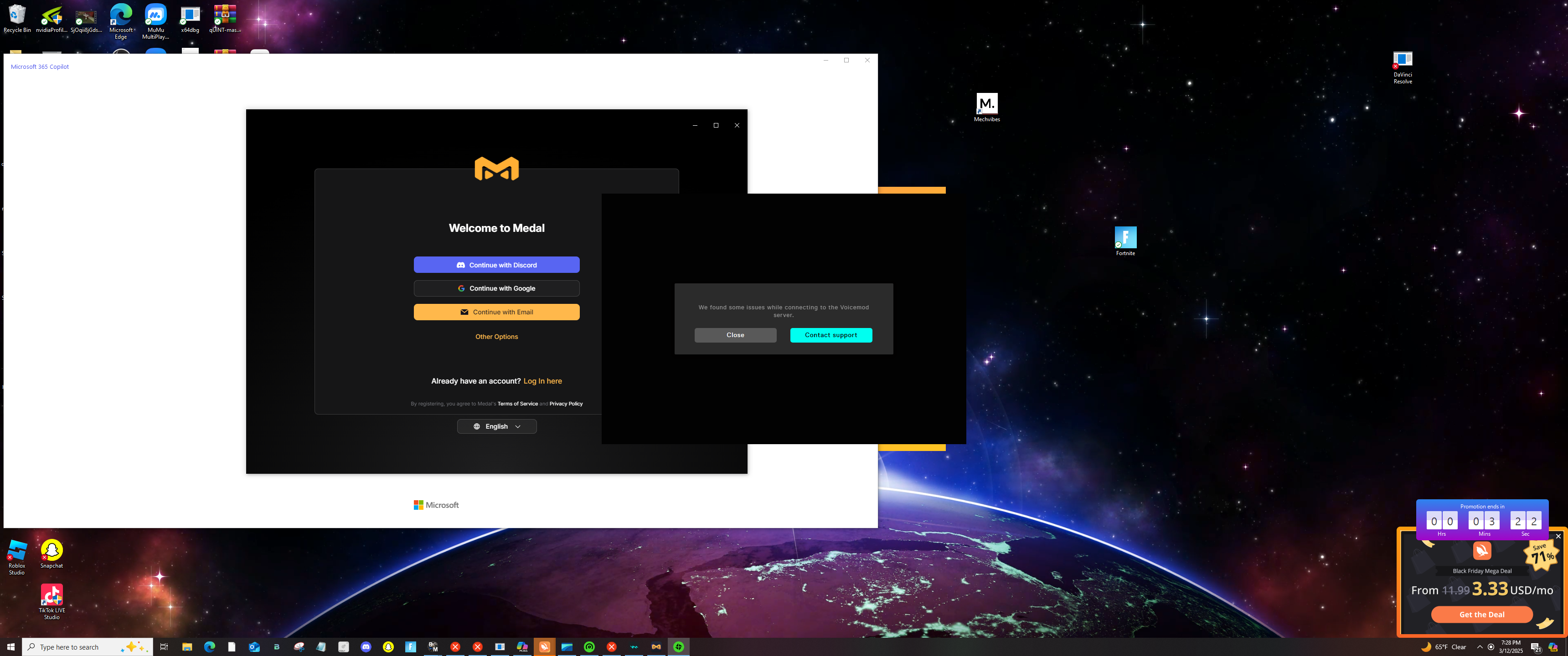Click the taskbar search box
Viewport: 1568px width, 656px height.
88,647
